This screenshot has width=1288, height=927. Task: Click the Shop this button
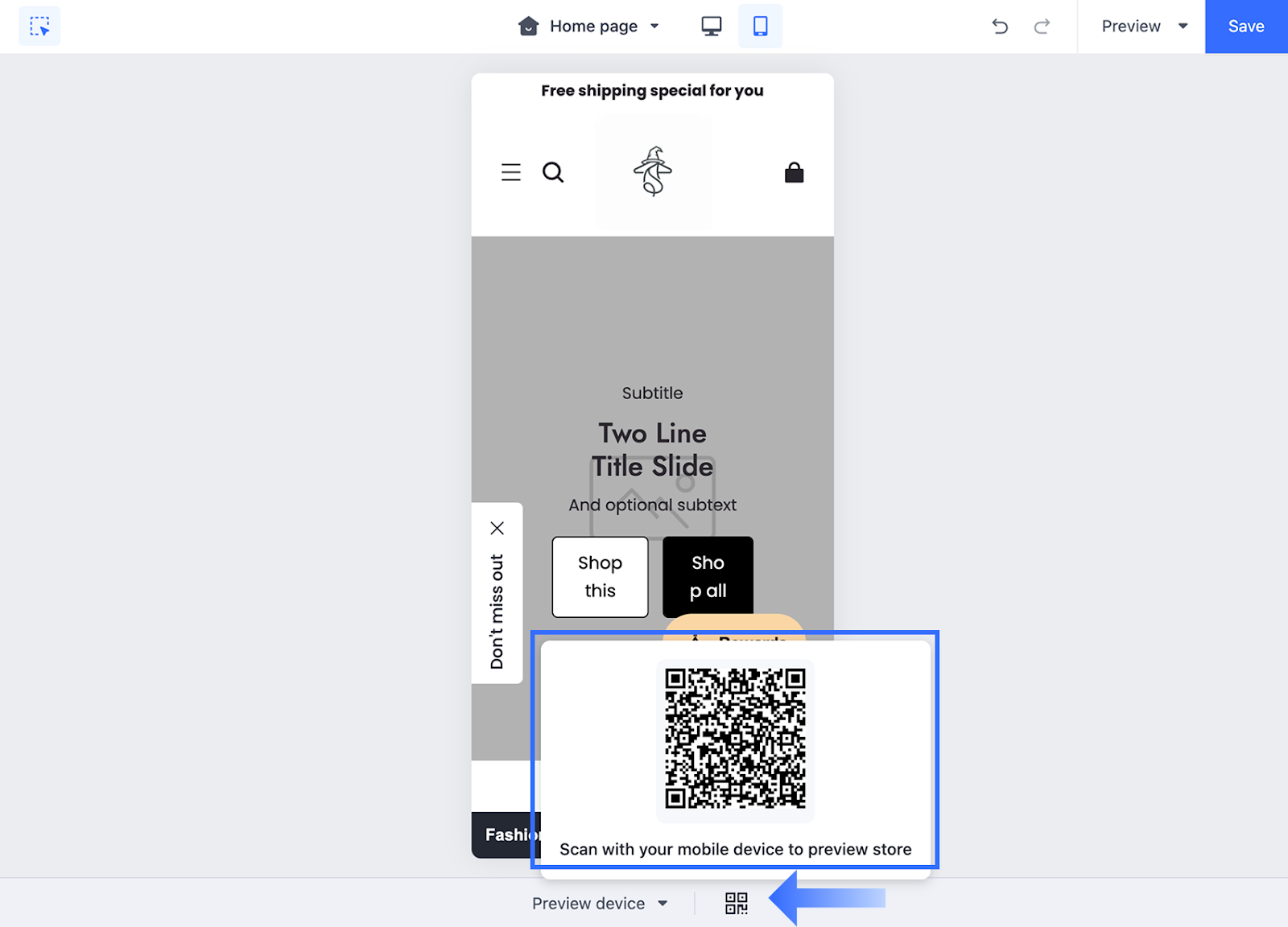[x=601, y=577]
